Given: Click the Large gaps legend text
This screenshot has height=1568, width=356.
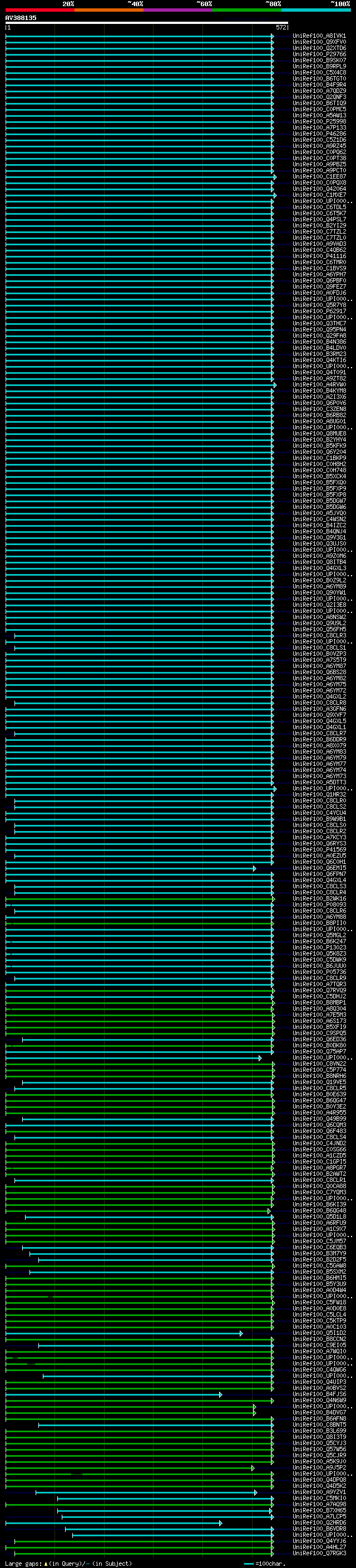Looking at the screenshot, I should 68,1563.
